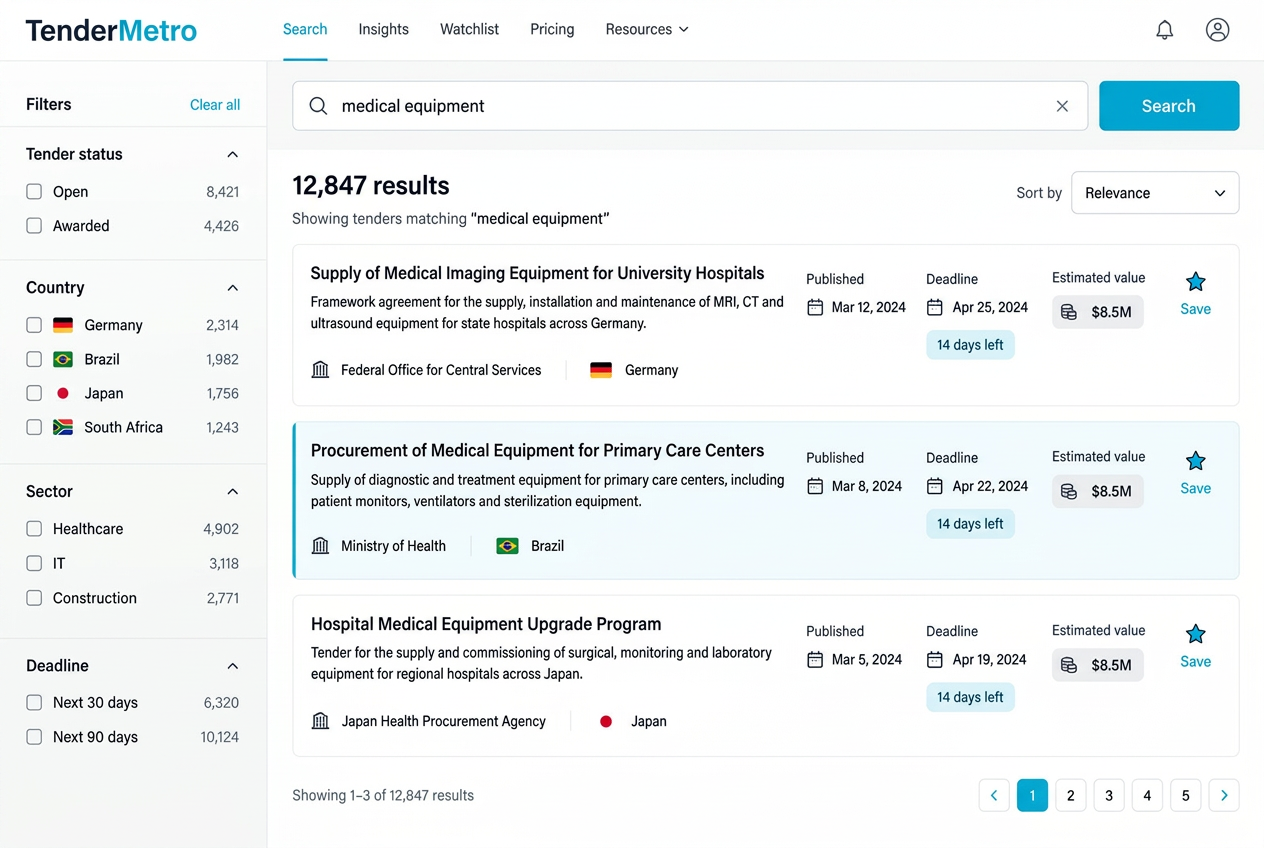Image resolution: width=1264 pixels, height=848 pixels.
Task: Click Clear all filters link
Action: click(215, 105)
